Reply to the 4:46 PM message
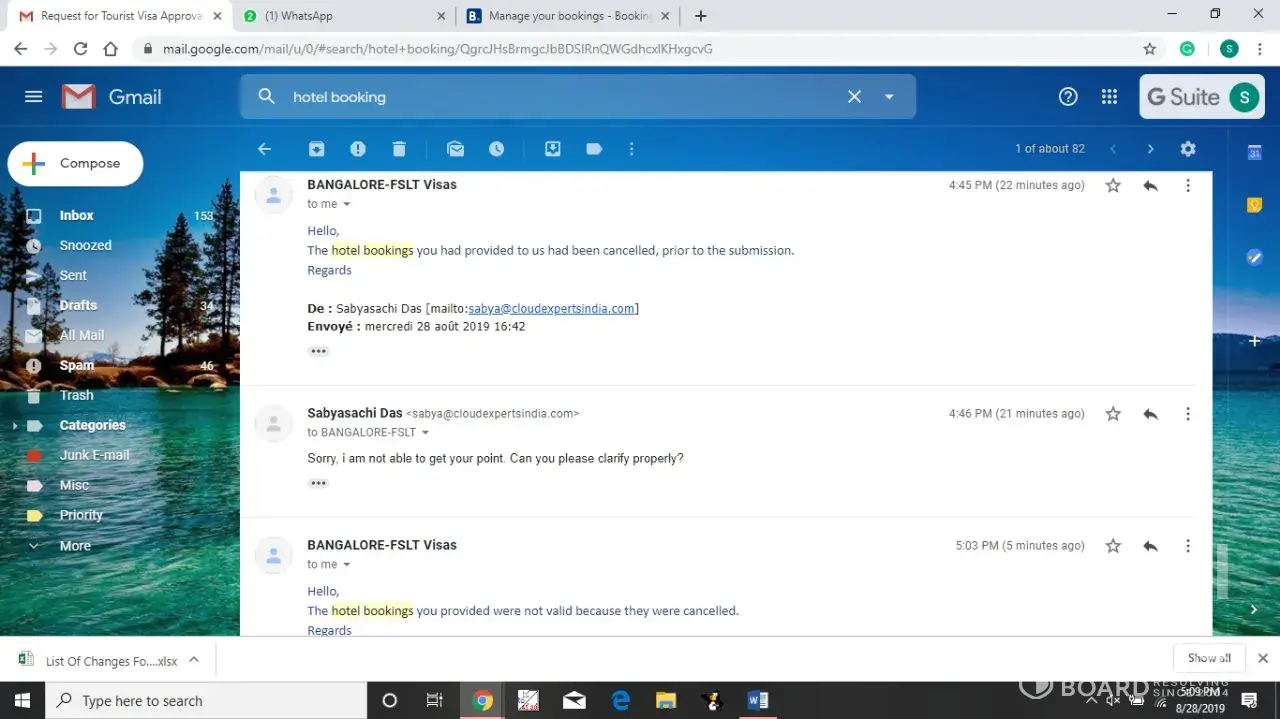This screenshot has width=1280, height=719. (x=1150, y=413)
